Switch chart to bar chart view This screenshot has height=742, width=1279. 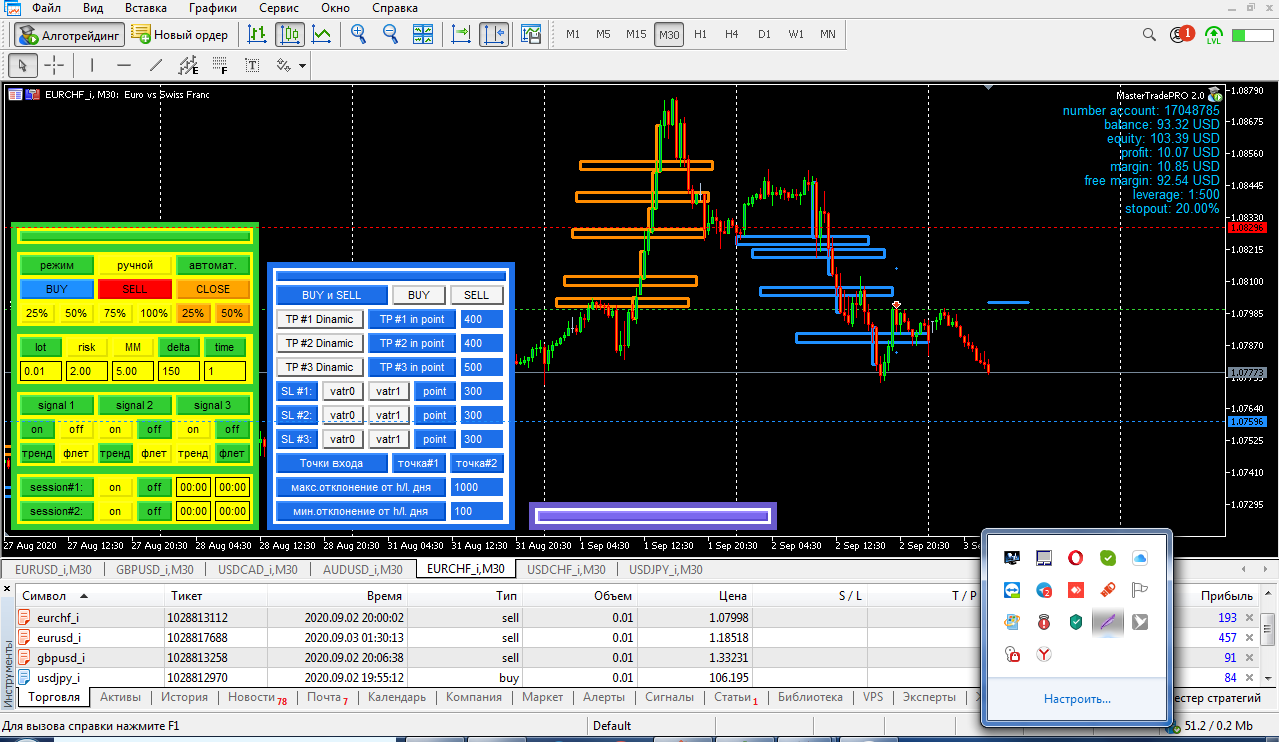point(257,35)
